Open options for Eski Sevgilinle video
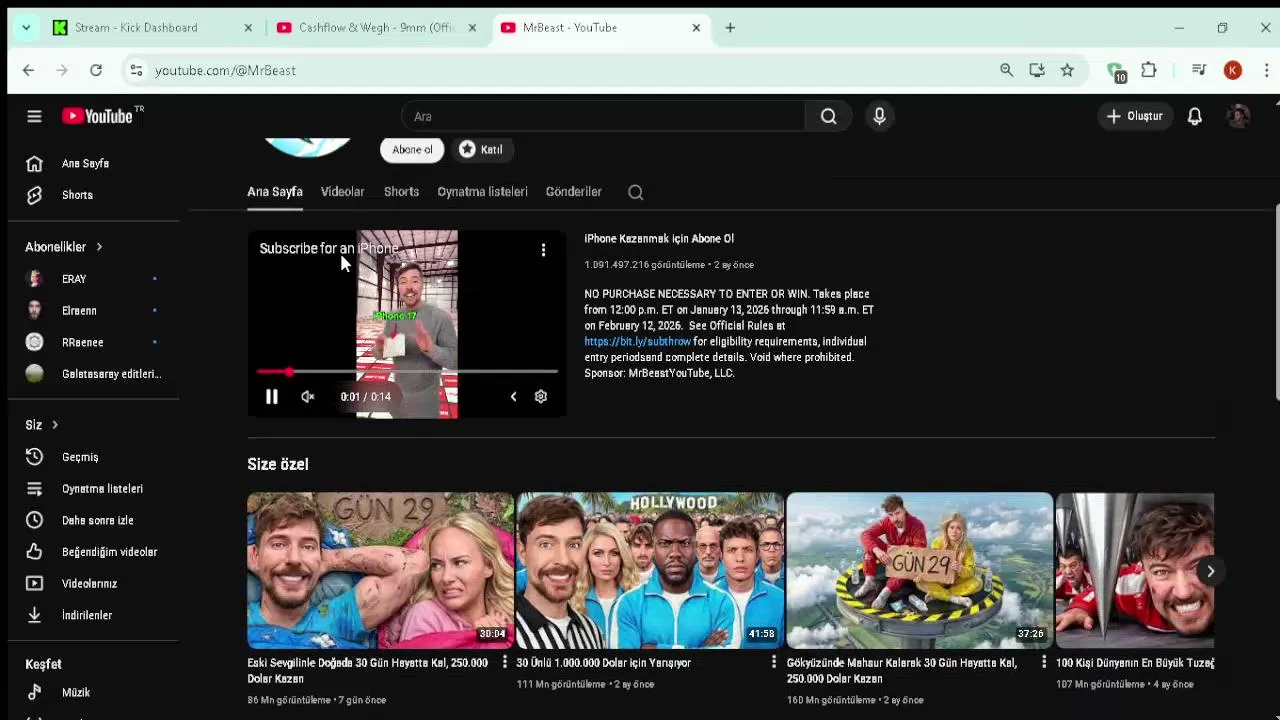This screenshot has width=1280, height=720. click(504, 663)
